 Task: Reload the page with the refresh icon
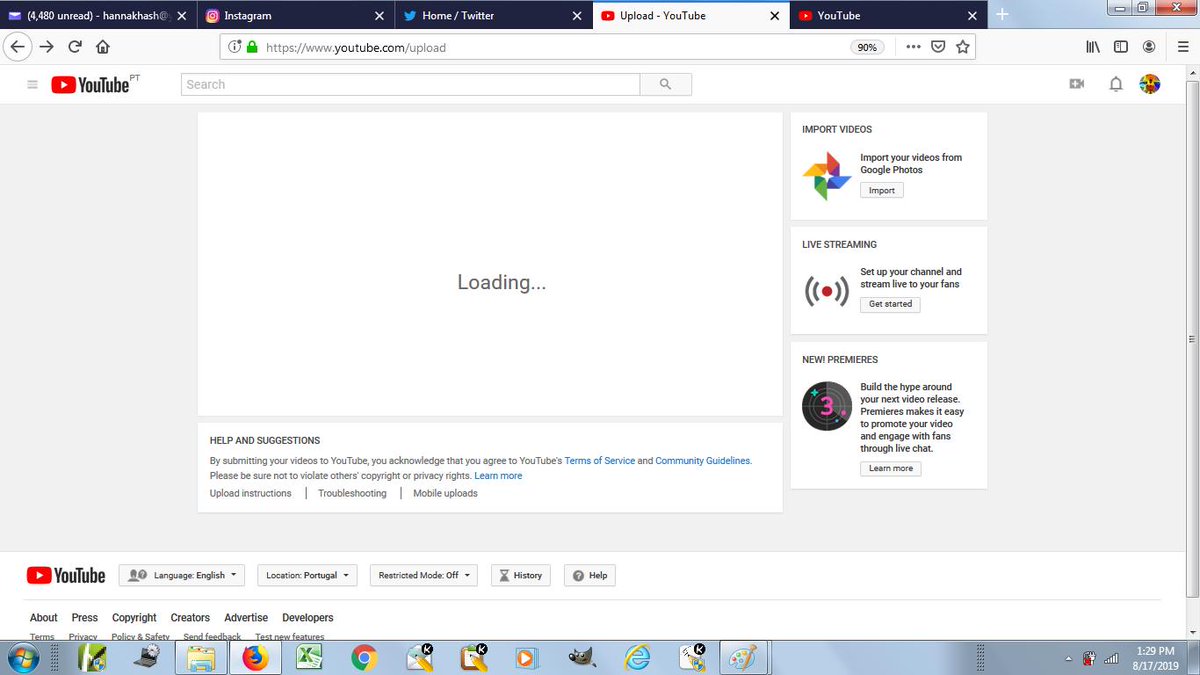(75, 47)
